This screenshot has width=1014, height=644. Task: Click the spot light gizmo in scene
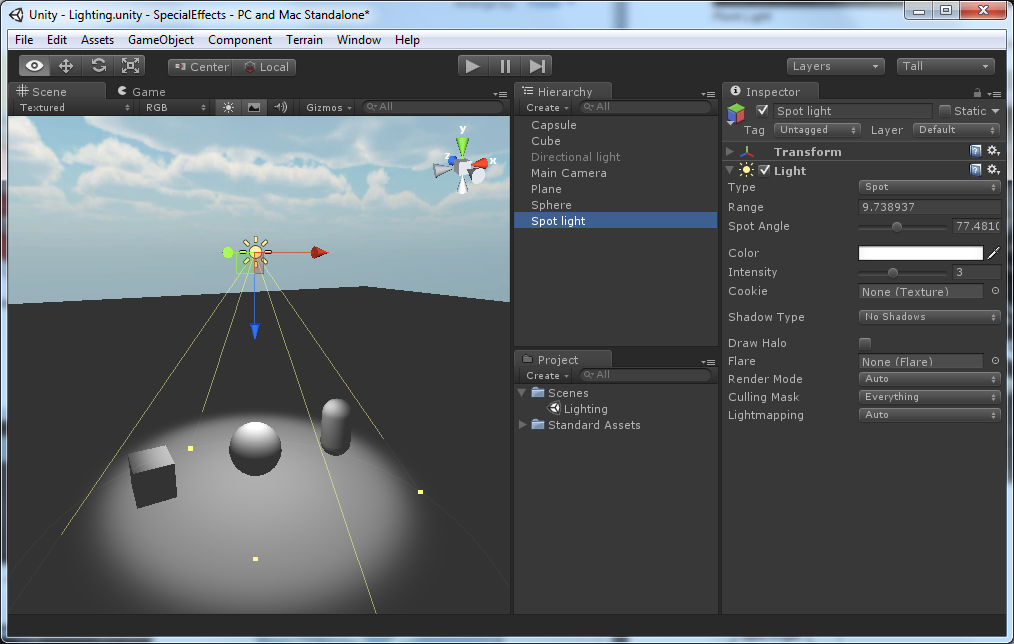(x=255, y=252)
